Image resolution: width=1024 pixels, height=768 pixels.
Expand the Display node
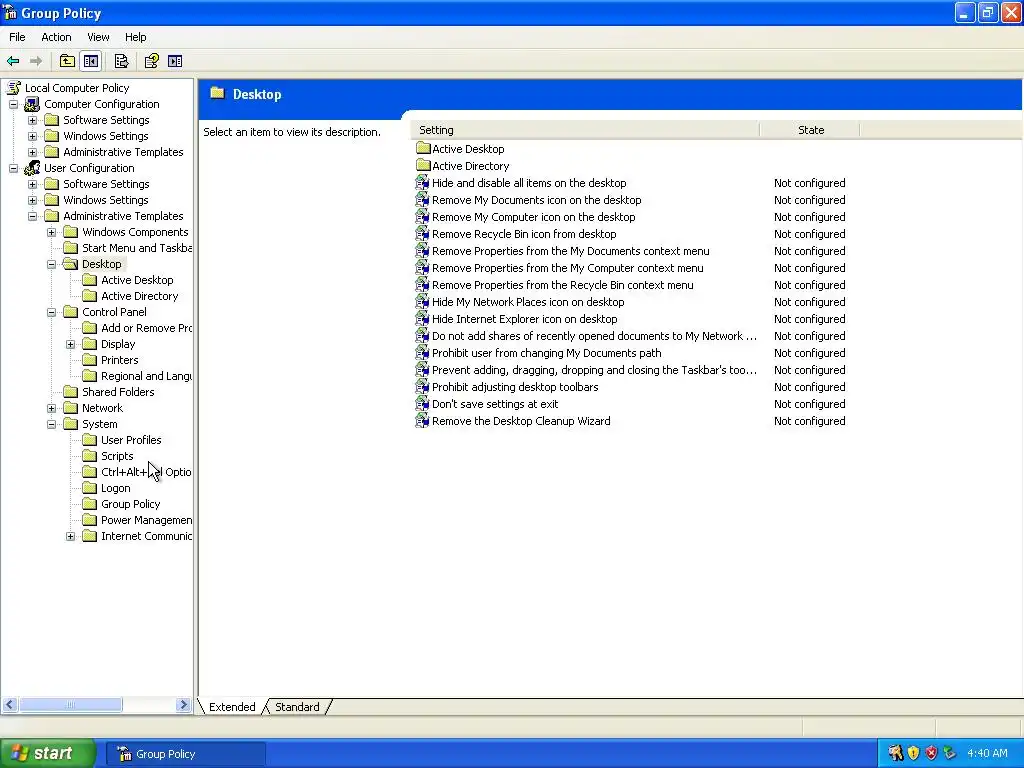tap(71, 344)
